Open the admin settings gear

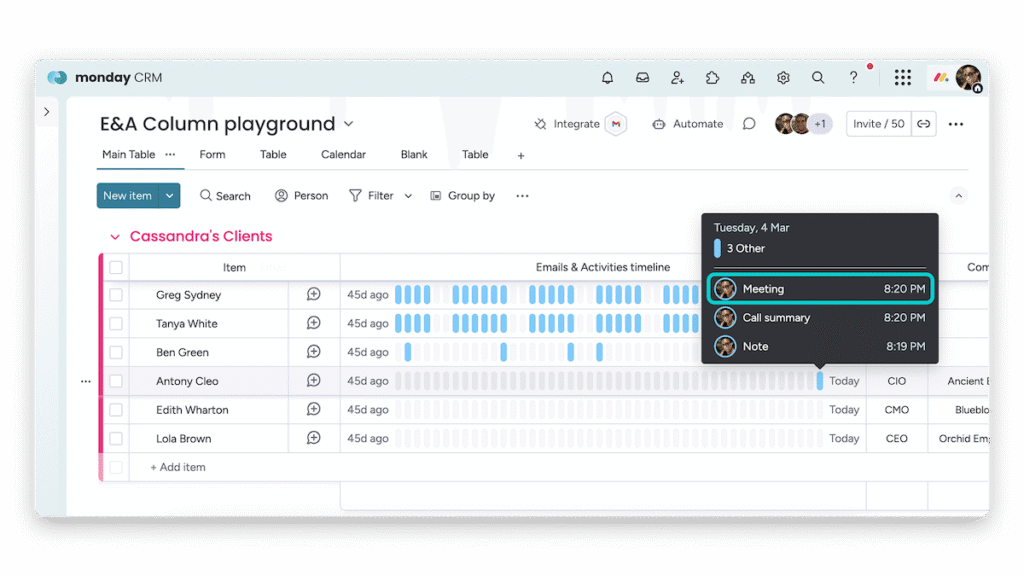point(783,78)
